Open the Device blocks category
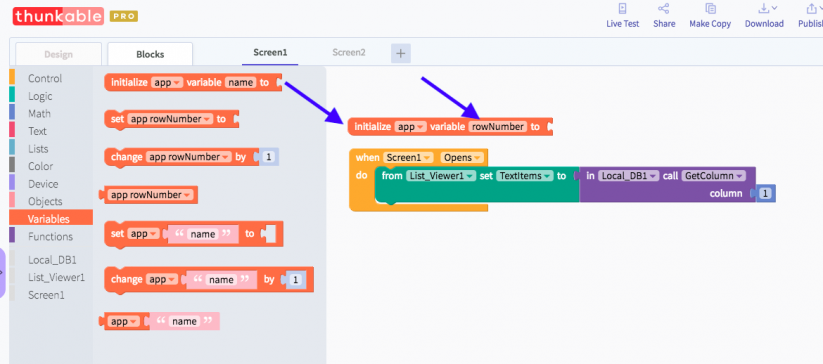 tap(43, 184)
